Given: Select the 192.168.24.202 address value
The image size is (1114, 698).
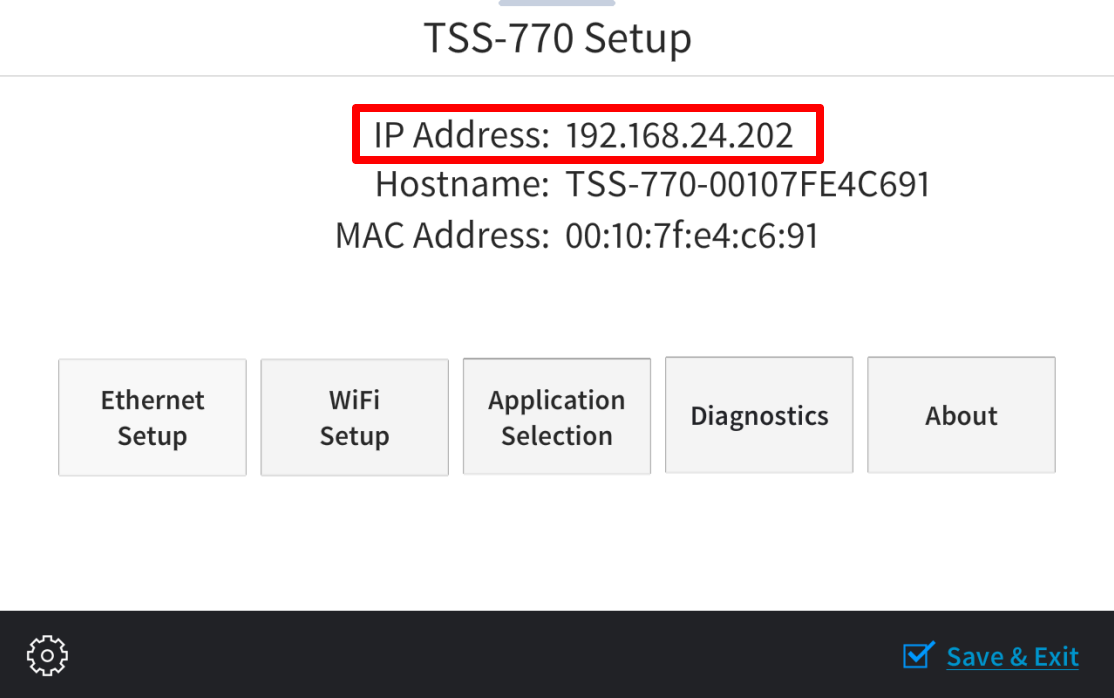Looking at the screenshot, I should click(679, 135).
